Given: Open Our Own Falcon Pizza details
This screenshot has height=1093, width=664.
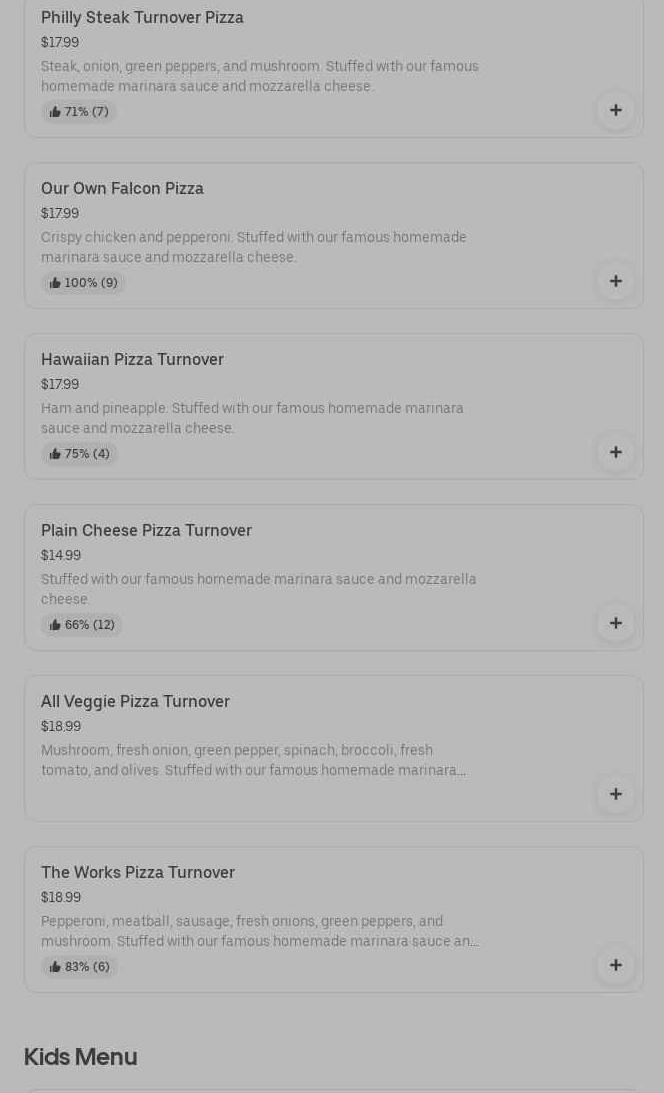Looking at the screenshot, I should tap(122, 188).
